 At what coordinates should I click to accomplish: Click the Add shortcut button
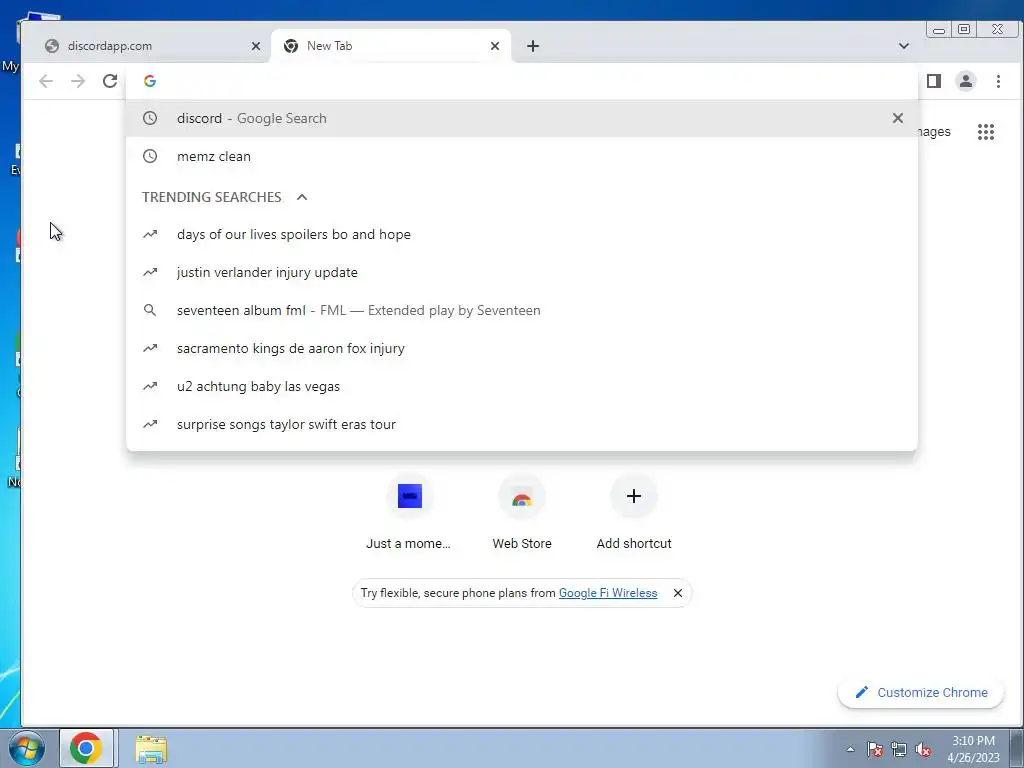[x=633, y=513]
